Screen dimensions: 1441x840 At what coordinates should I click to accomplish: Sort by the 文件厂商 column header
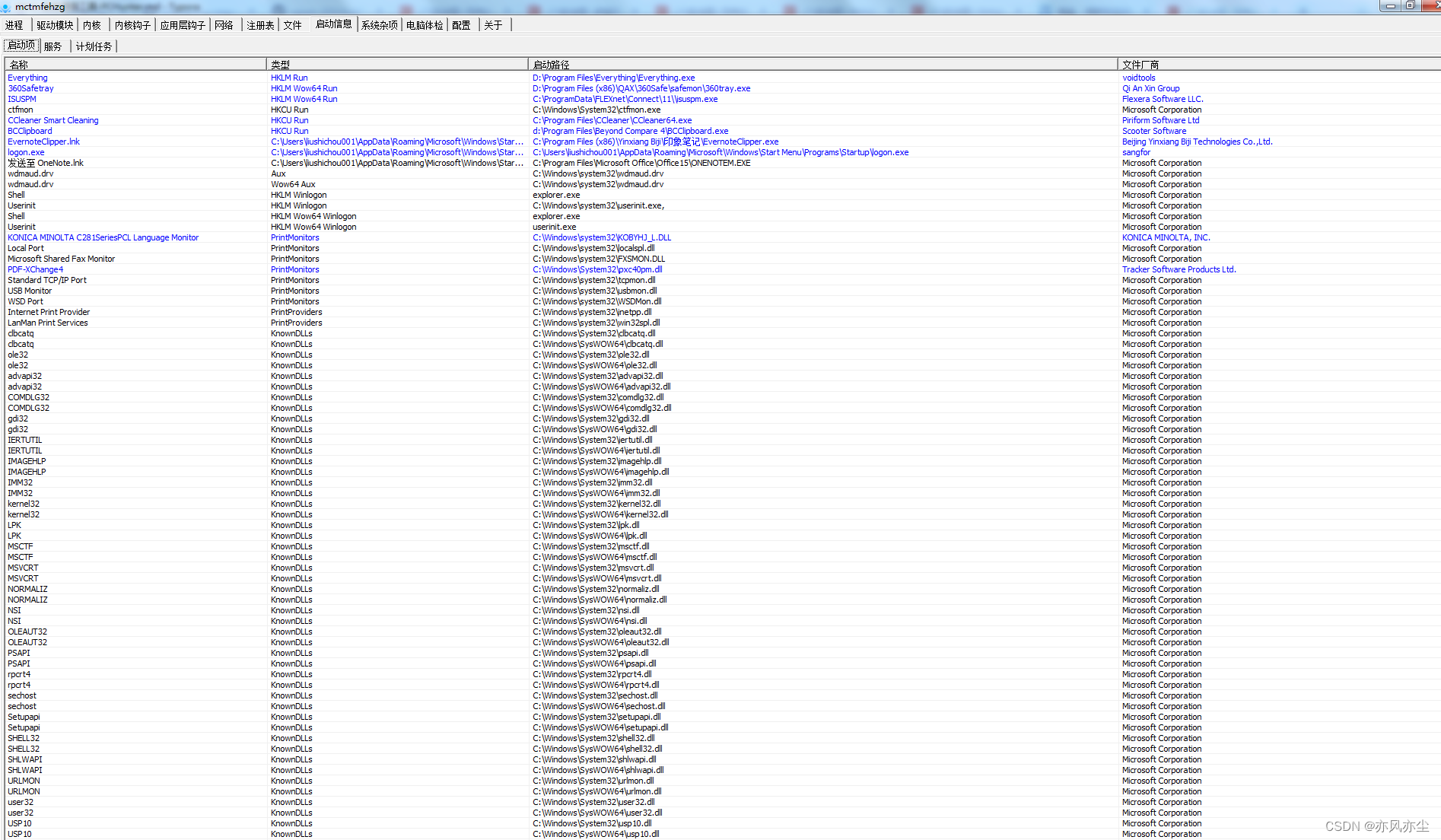coord(1279,65)
